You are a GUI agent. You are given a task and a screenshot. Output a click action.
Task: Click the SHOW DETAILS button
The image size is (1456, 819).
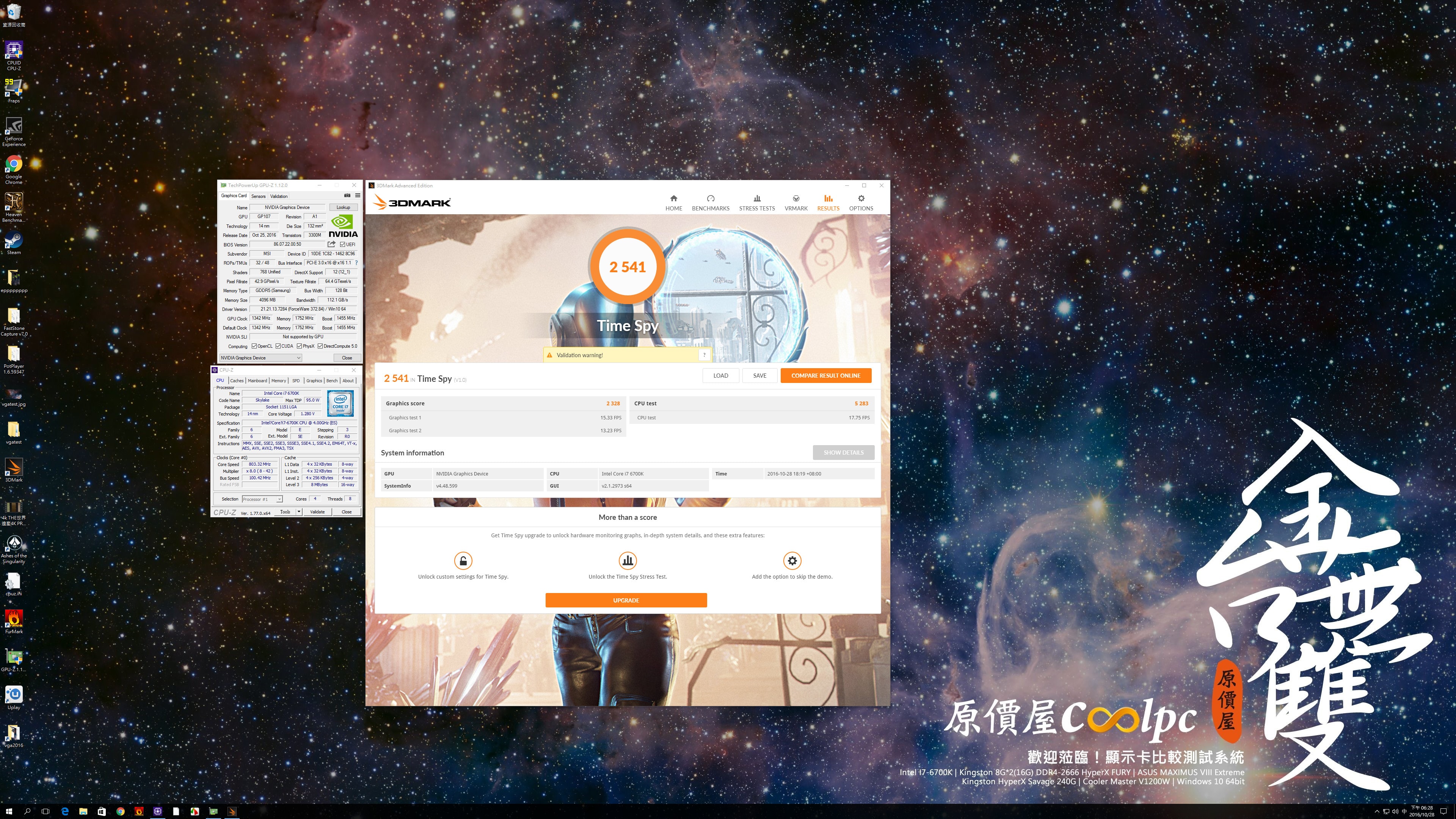click(x=843, y=452)
